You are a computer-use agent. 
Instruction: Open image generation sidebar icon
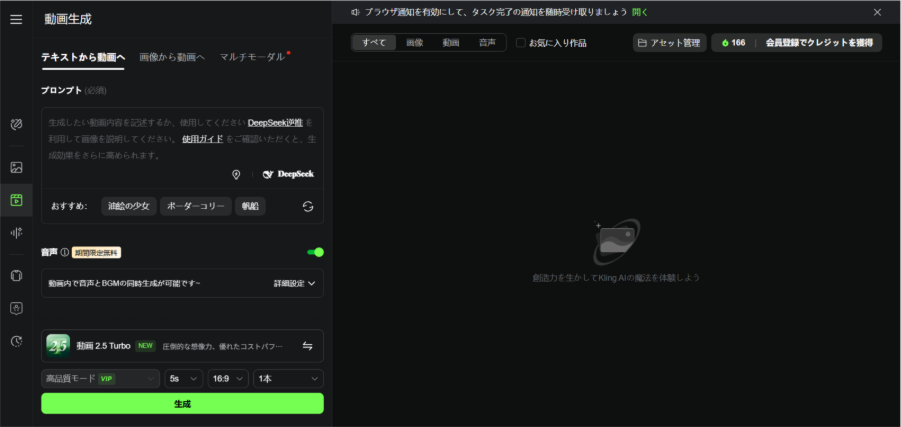pyautogui.click(x=16, y=167)
